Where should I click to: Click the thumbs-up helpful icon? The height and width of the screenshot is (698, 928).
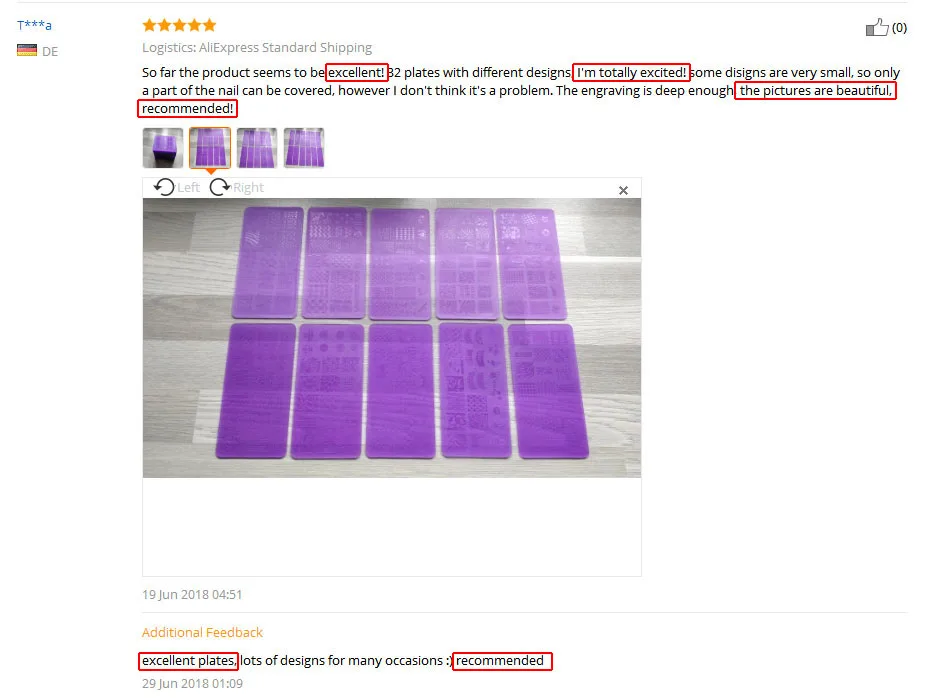pos(877,27)
